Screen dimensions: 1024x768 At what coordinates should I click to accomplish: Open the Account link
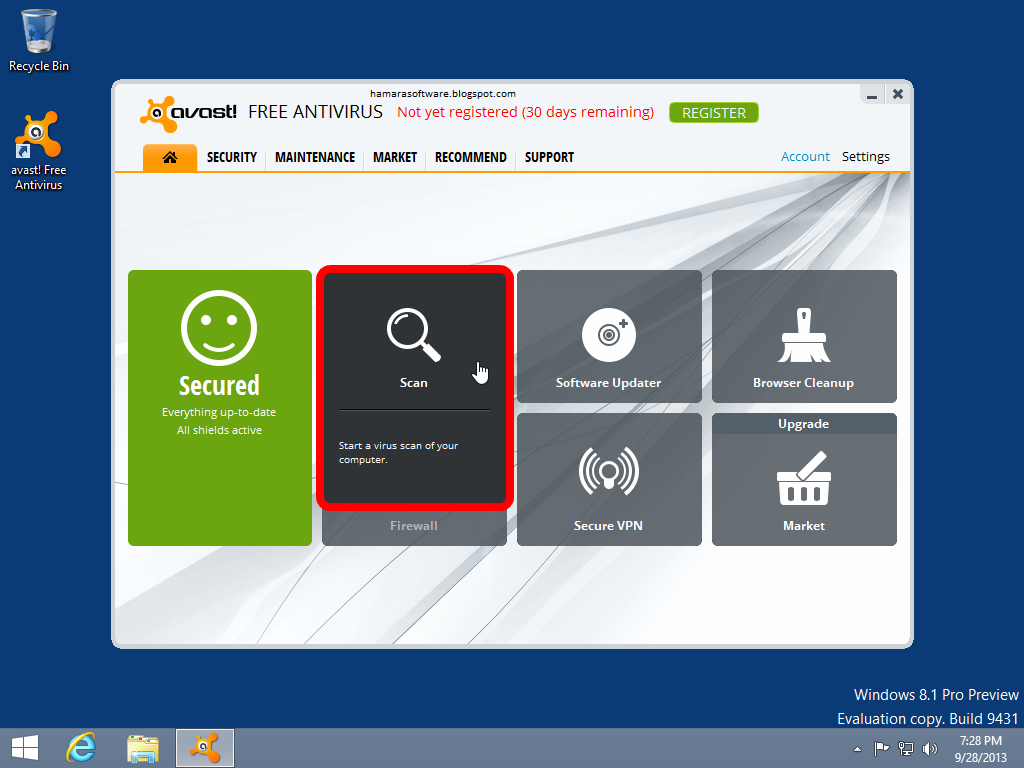click(x=805, y=157)
